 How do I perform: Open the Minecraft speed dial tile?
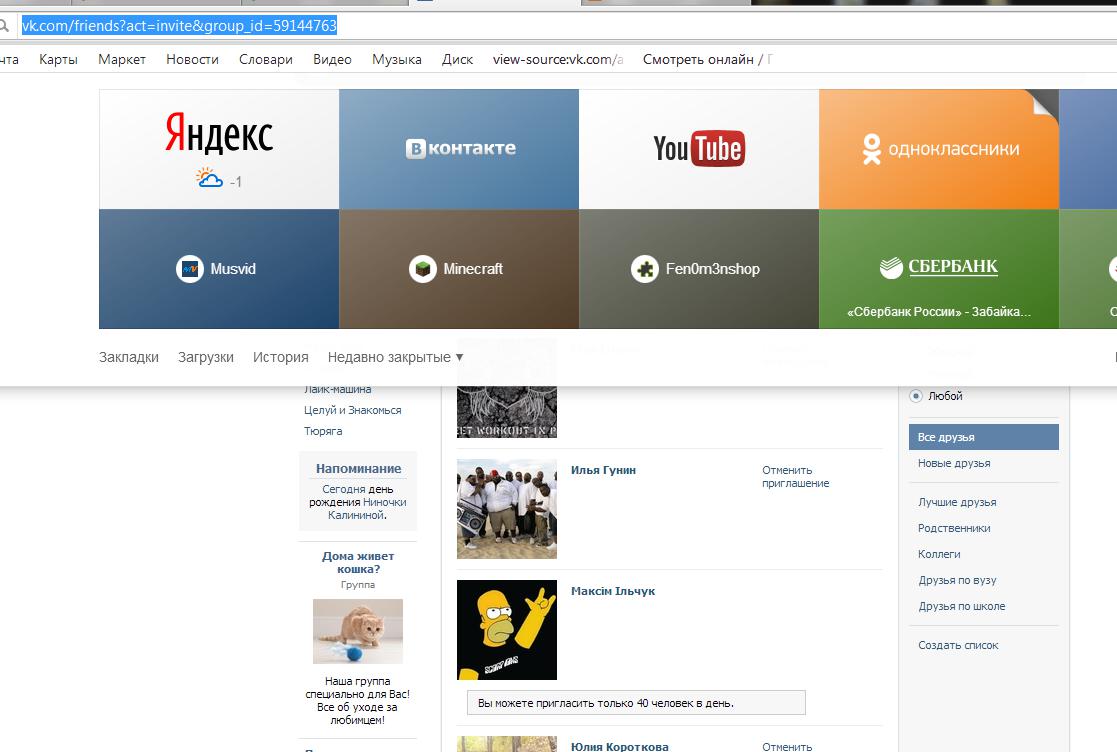point(459,268)
